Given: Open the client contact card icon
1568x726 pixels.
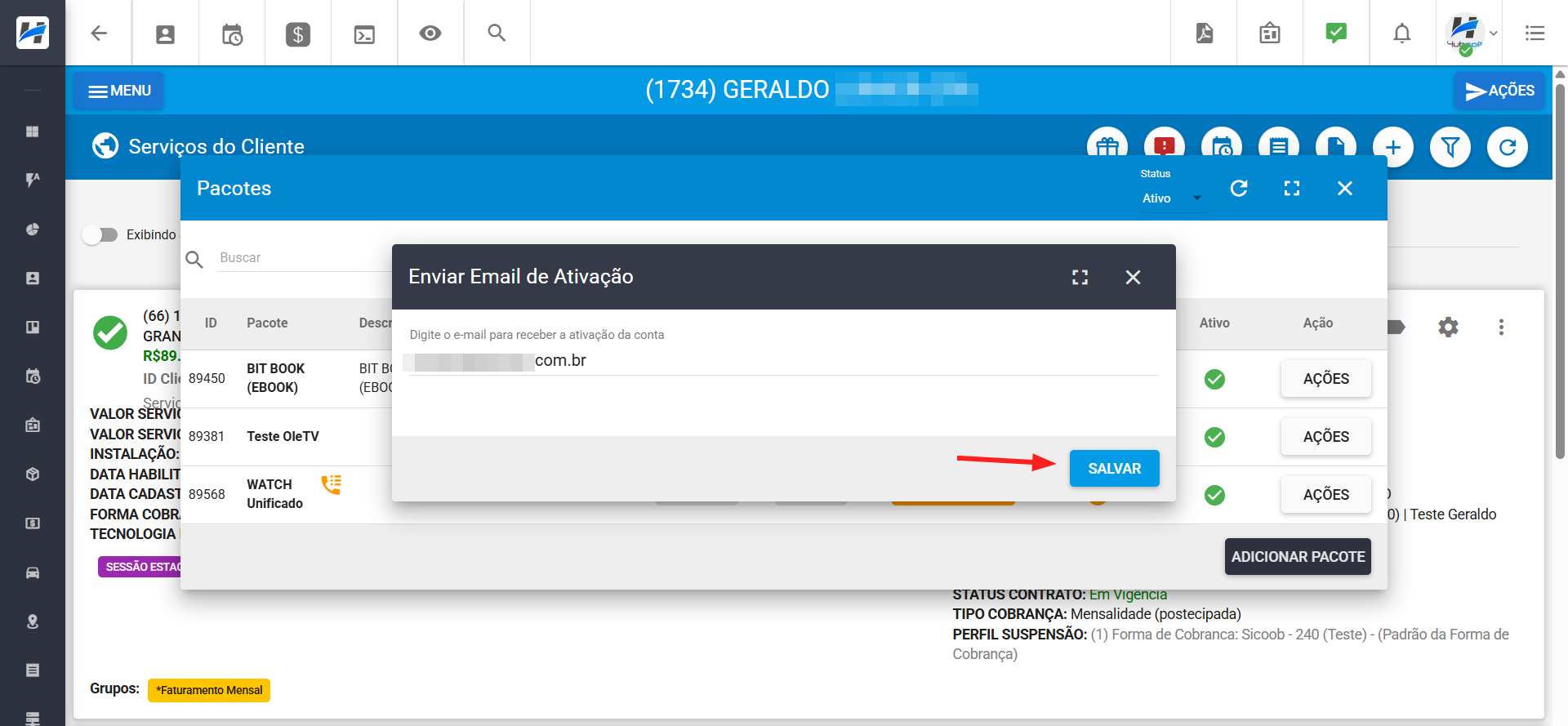Looking at the screenshot, I should (165, 33).
